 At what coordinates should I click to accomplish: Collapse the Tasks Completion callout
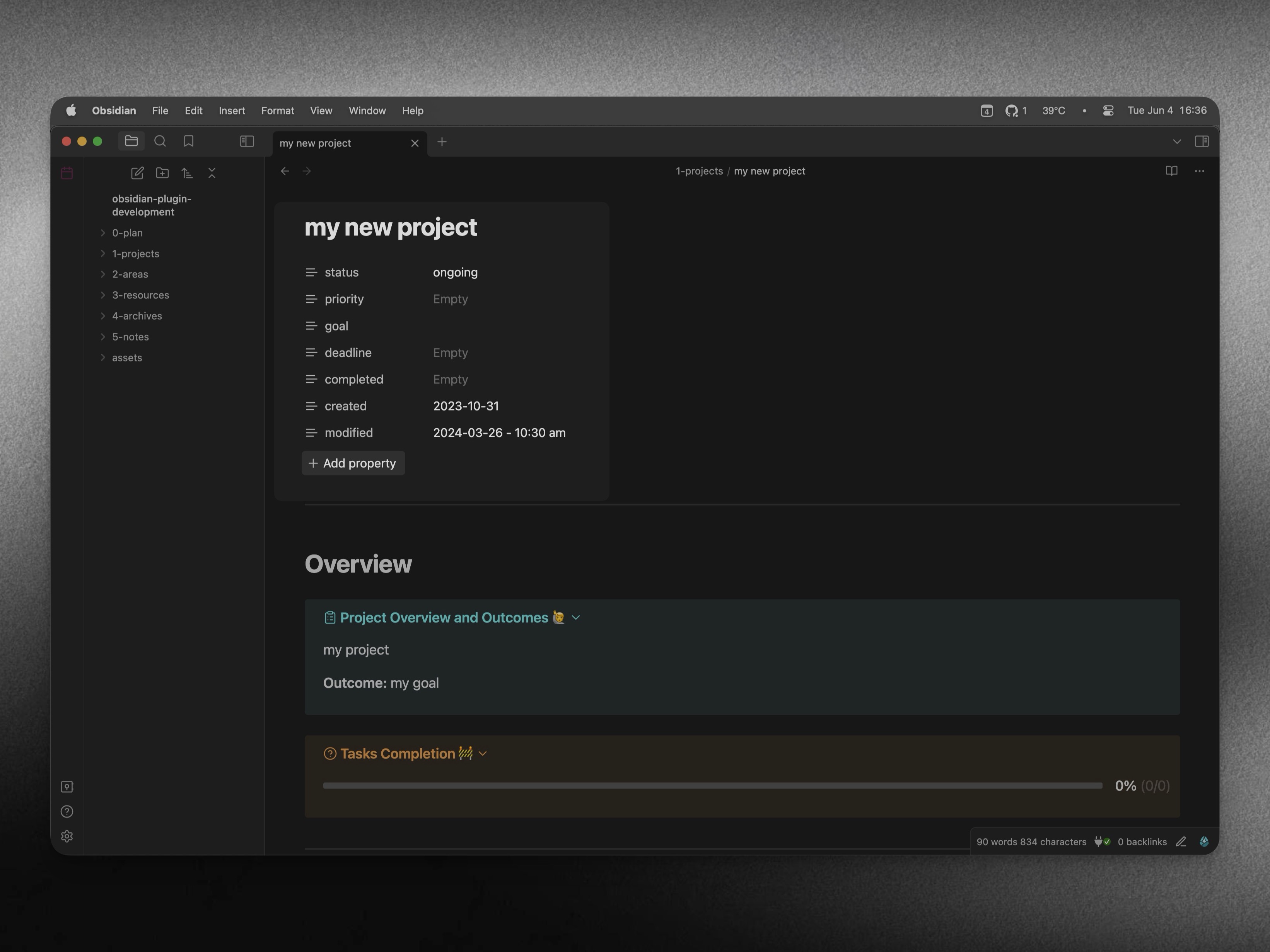tap(483, 753)
